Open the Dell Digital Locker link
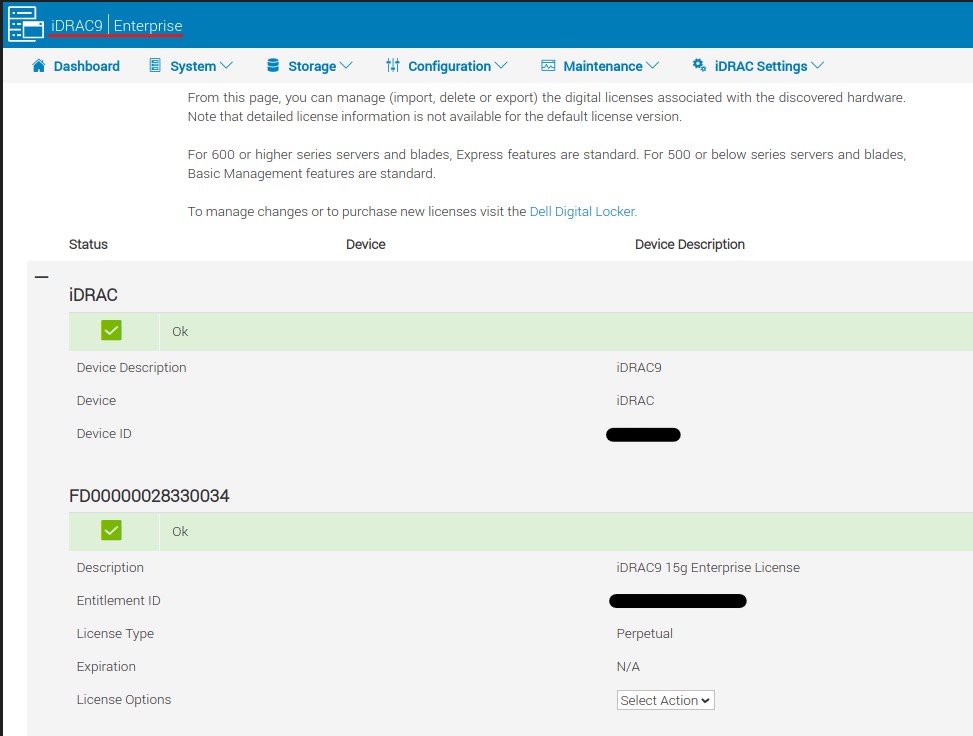Image resolution: width=973 pixels, height=736 pixels. point(583,212)
